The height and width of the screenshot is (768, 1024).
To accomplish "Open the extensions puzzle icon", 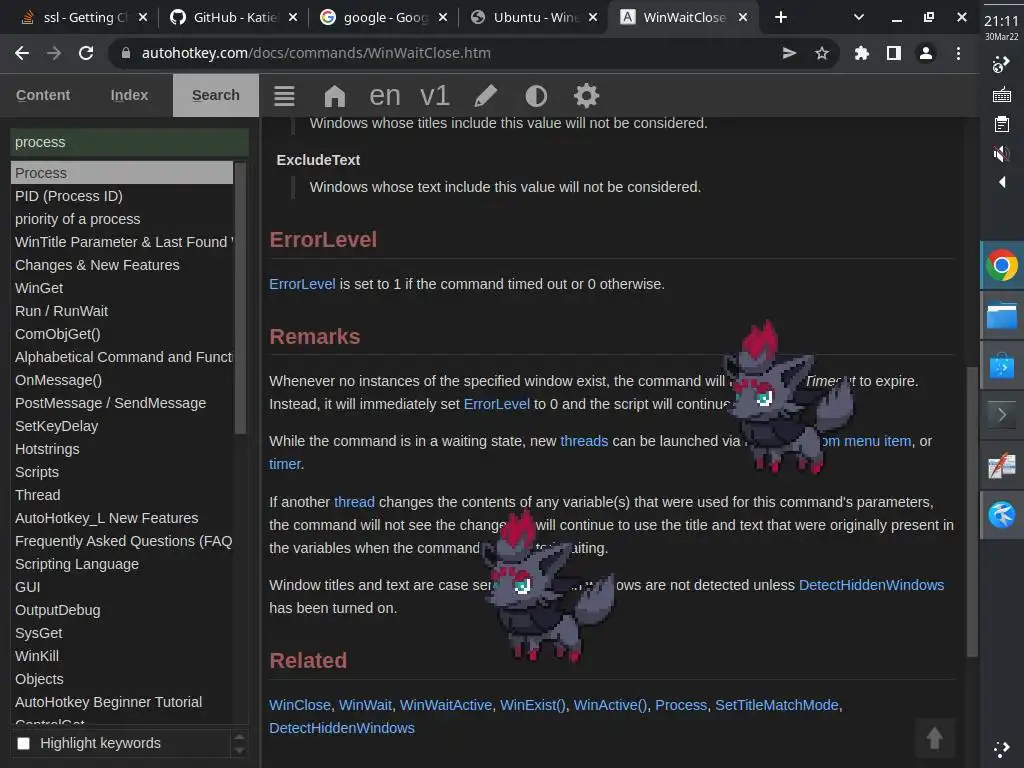I will 861,53.
